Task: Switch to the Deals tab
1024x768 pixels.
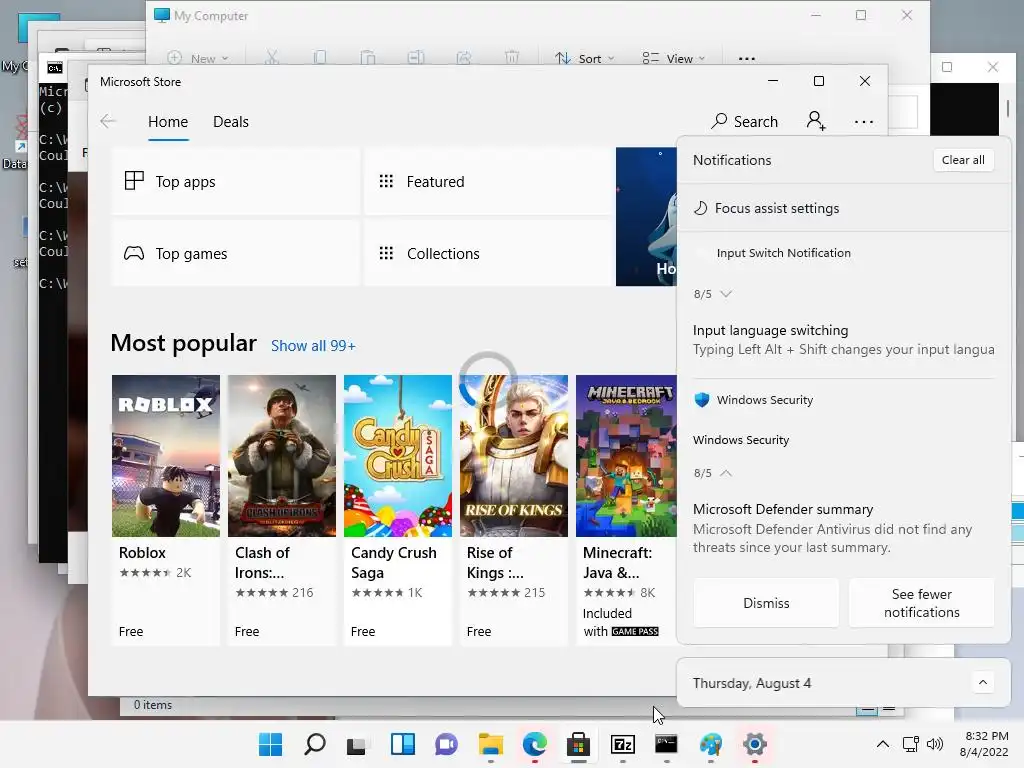Action: click(x=231, y=121)
